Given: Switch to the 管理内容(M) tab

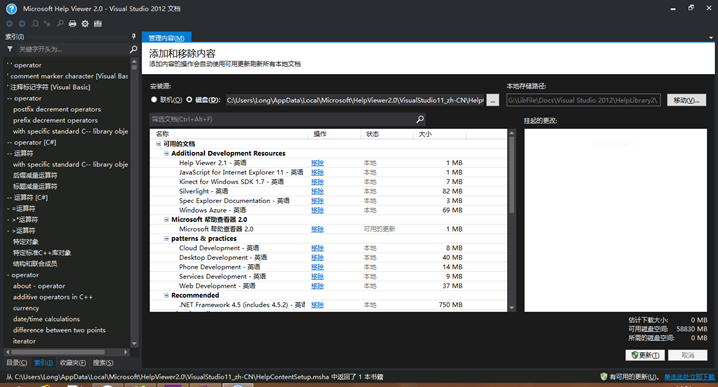Looking at the screenshot, I should 167,38.
